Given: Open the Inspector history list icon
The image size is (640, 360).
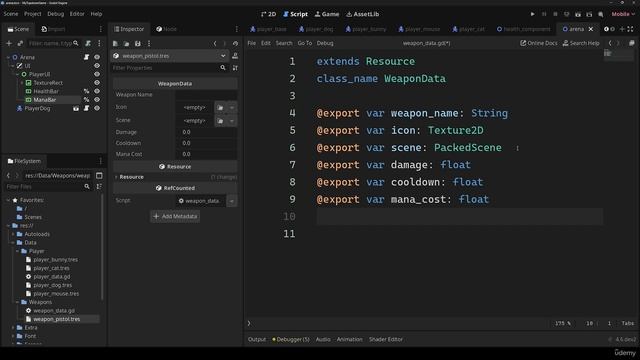Looking at the screenshot, I should click(x=235, y=43).
